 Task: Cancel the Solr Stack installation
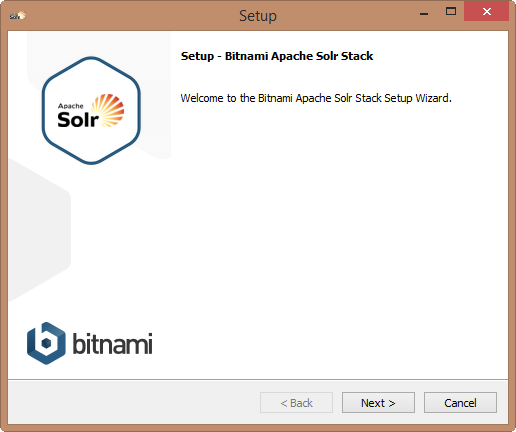click(x=460, y=403)
